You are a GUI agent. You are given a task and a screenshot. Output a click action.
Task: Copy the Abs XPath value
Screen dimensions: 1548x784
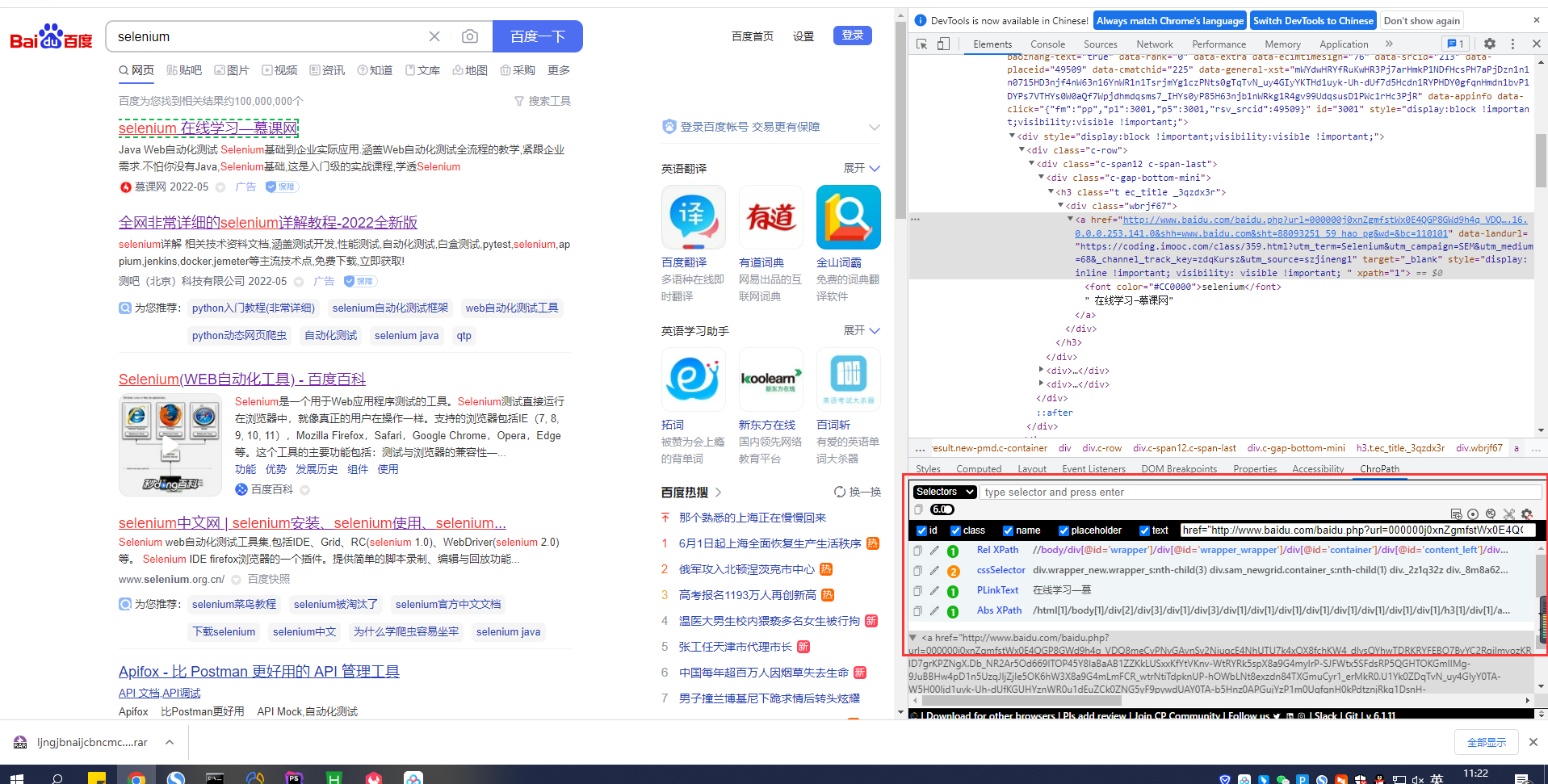point(918,610)
